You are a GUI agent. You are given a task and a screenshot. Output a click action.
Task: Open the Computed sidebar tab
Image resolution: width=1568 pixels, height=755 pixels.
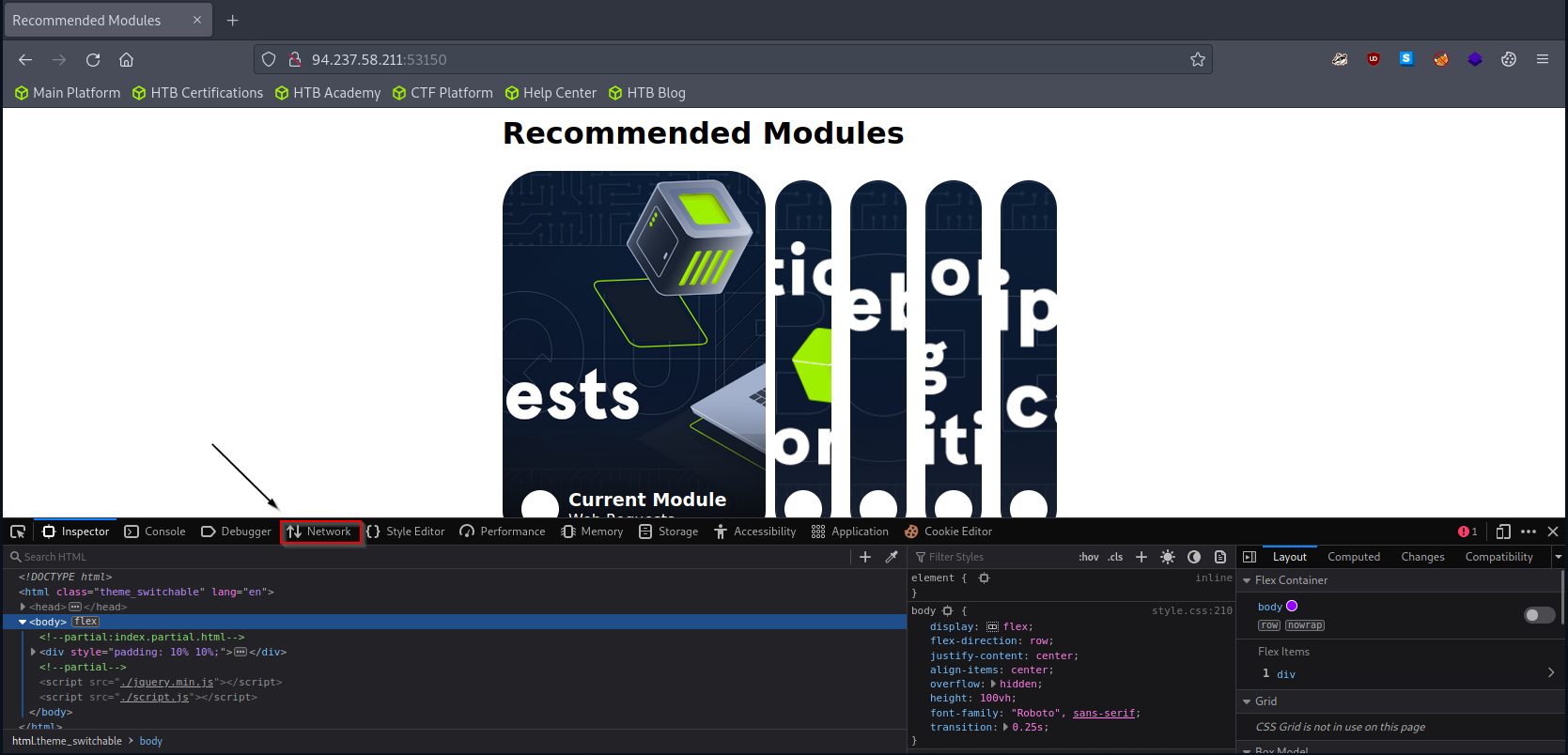point(1353,557)
